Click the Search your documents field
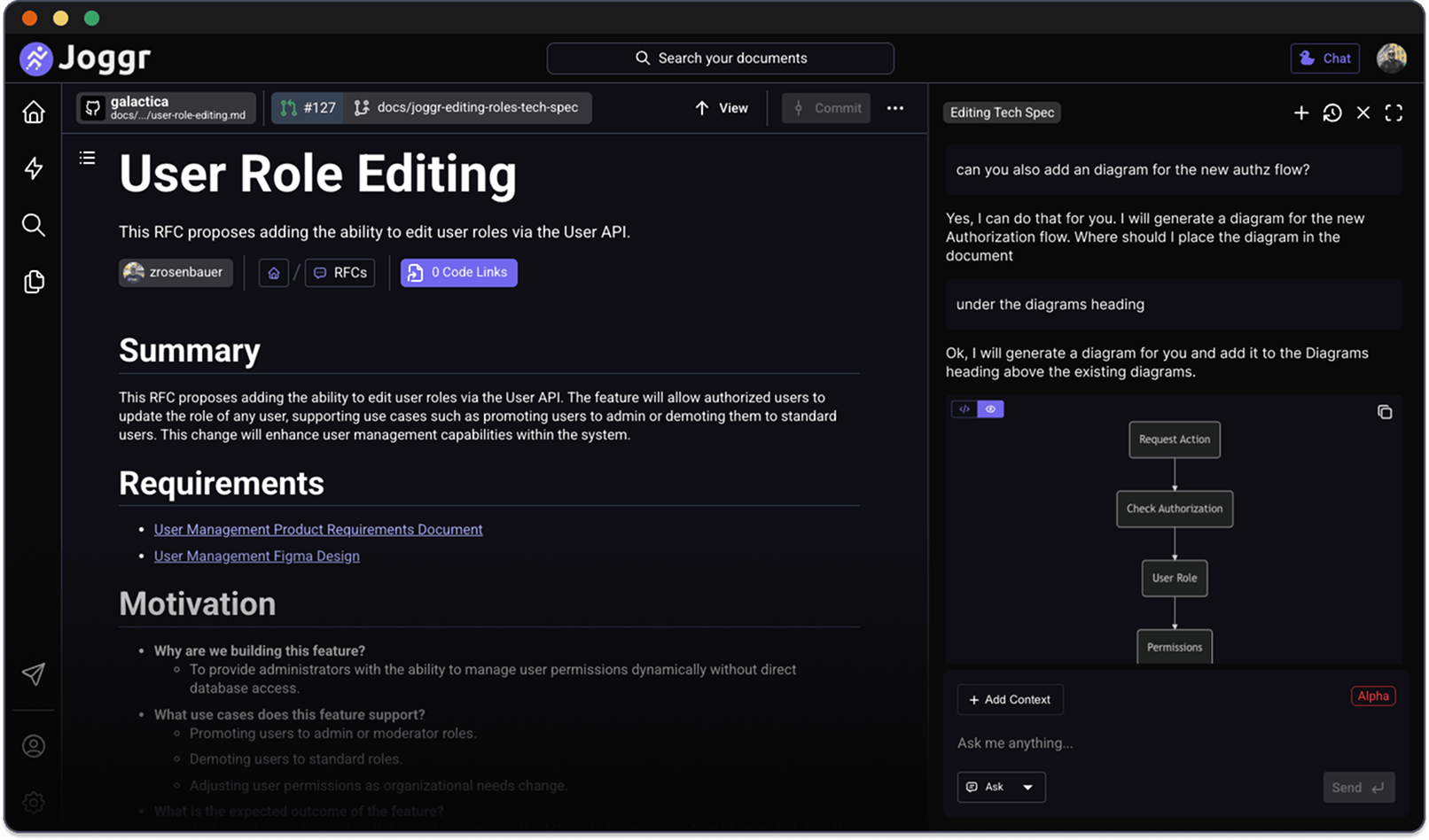 click(x=720, y=58)
